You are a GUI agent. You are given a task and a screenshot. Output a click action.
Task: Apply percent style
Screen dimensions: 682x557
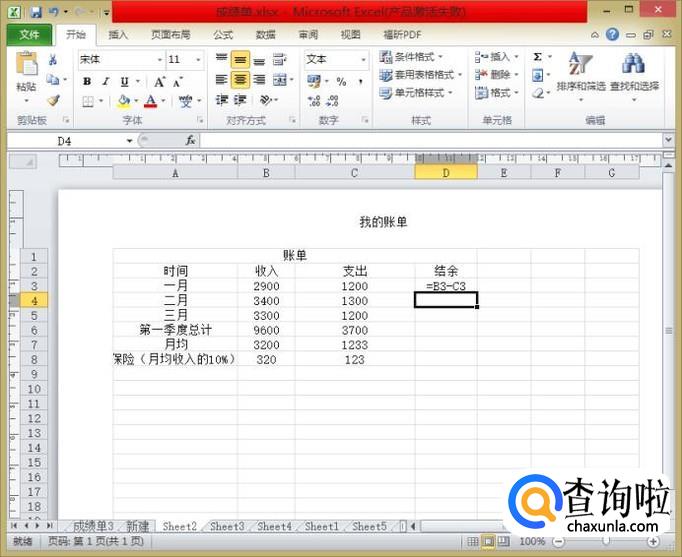(x=341, y=81)
